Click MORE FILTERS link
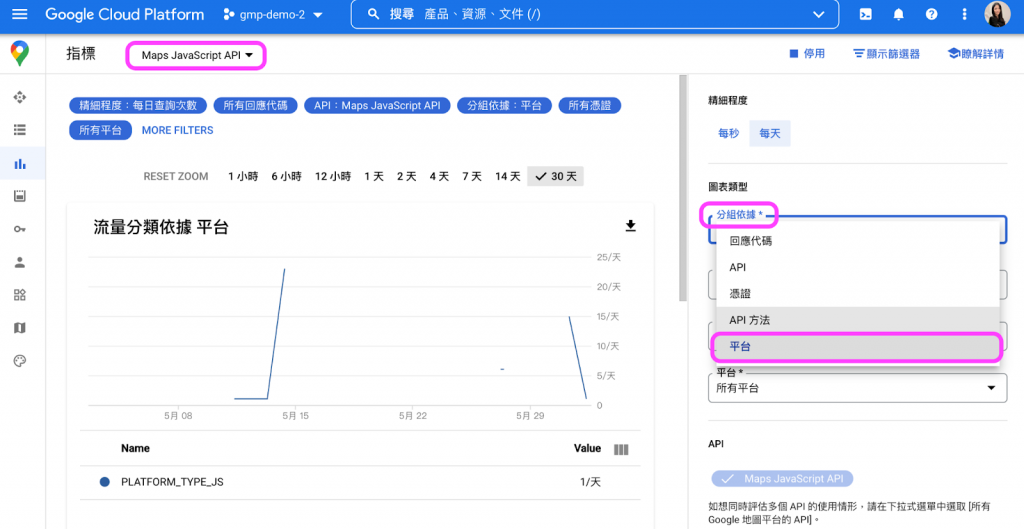The image size is (1024, 529). (x=178, y=131)
